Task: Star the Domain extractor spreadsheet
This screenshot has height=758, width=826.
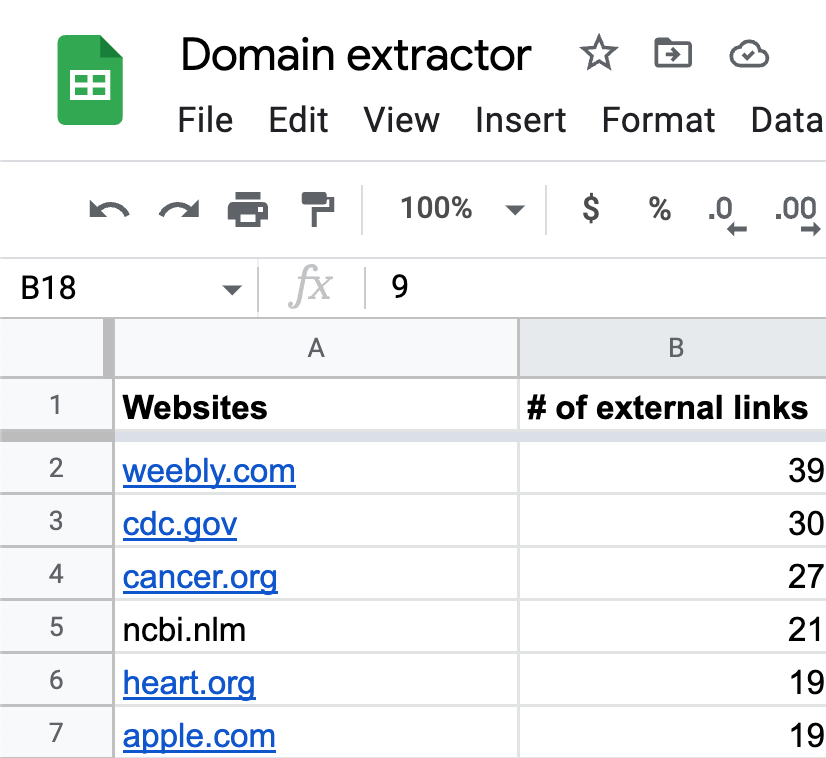Action: pyautogui.click(x=598, y=55)
